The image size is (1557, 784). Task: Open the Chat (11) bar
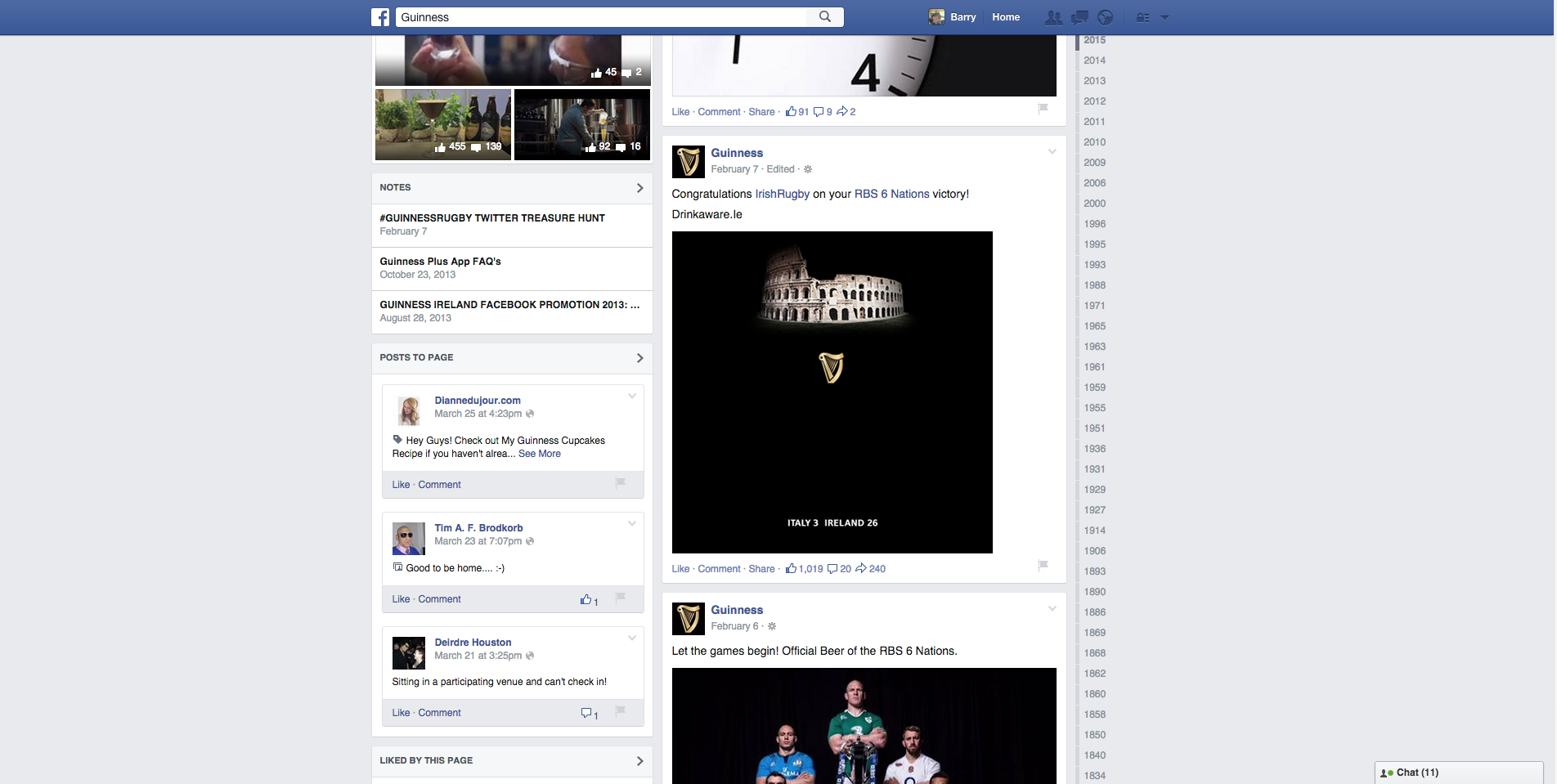point(1459,773)
